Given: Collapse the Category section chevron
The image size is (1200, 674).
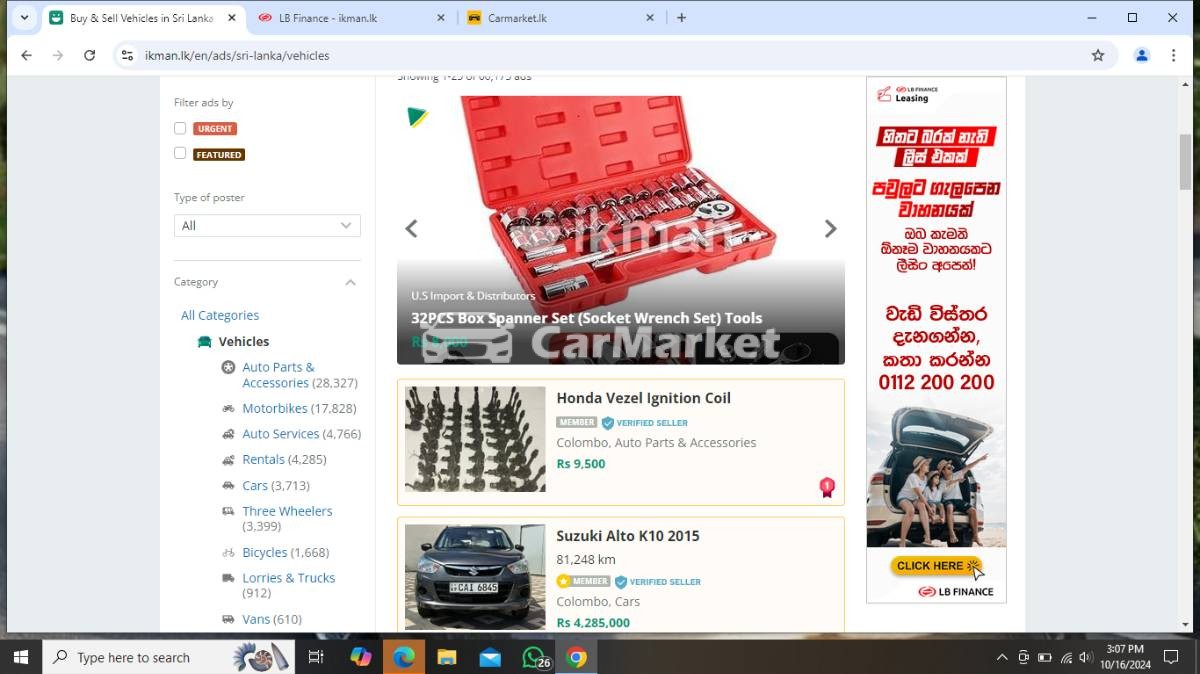Looking at the screenshot, I should point(350,283).
